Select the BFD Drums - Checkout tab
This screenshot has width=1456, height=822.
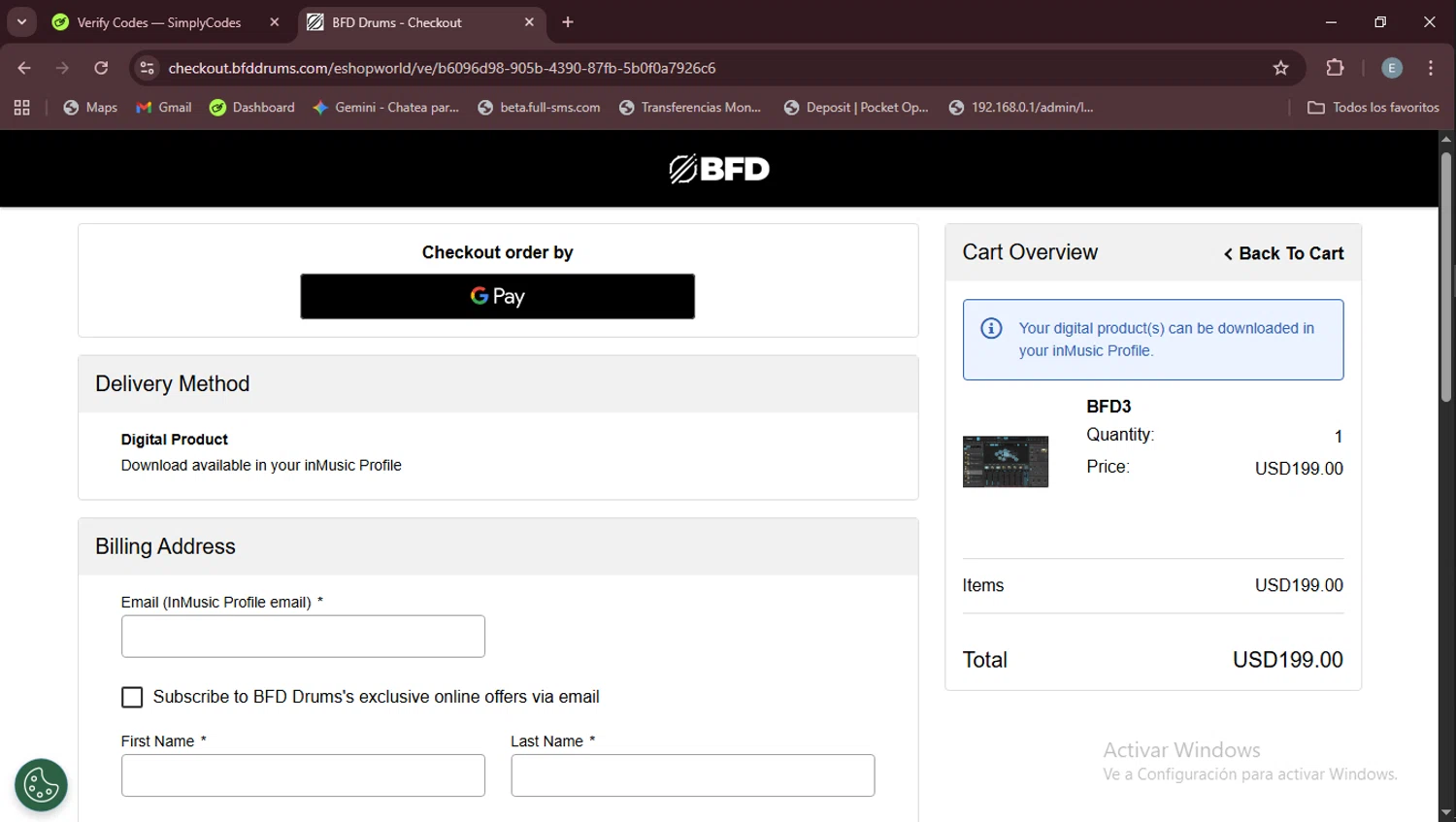[x=397, y=22]
